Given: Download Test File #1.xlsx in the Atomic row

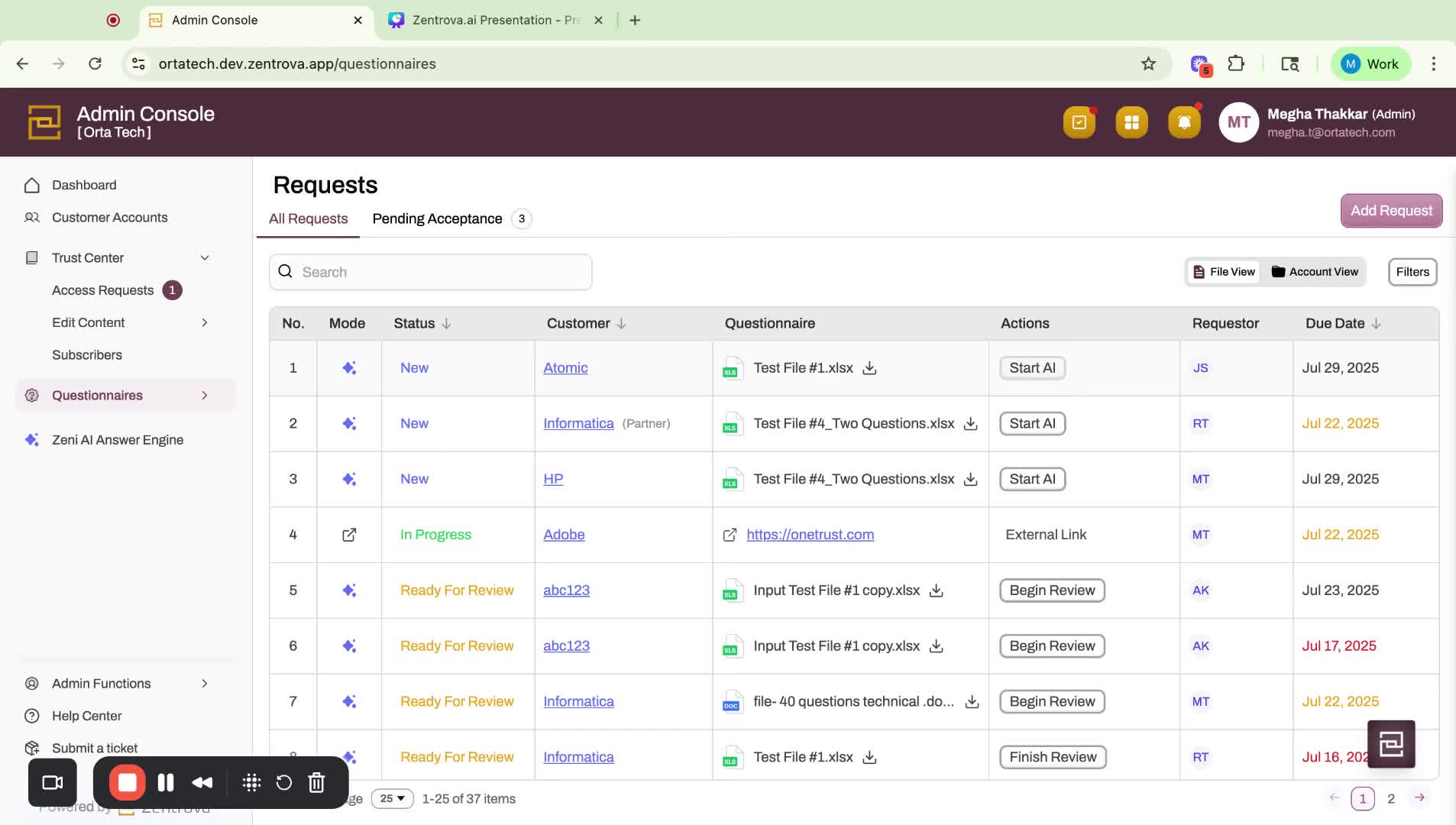Looking at the screenshot, I should [x=869, y=368].
